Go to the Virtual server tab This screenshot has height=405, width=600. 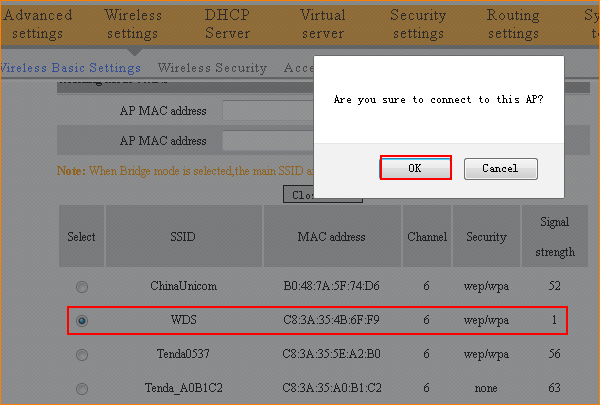click(x=322, y=24)
